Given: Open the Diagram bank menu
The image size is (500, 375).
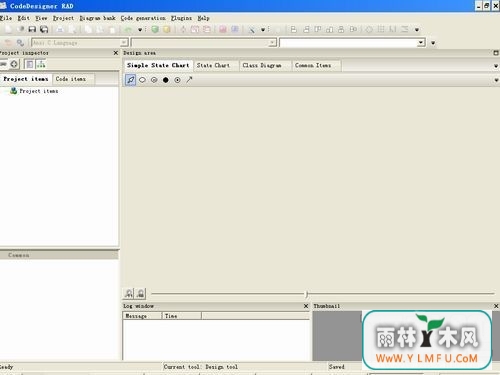Looking at the screenshot, I should click(97, 18).
